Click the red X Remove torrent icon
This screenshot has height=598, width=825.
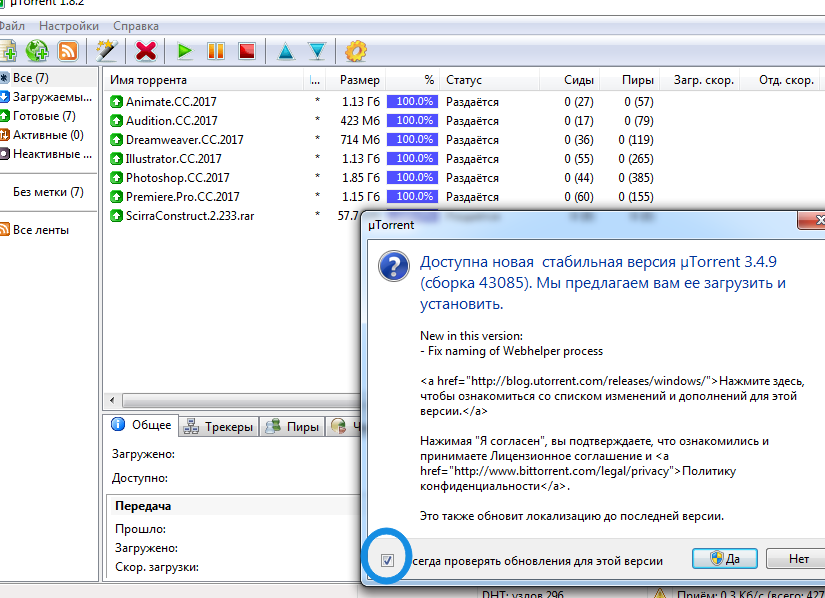pyautogui.click(x=146, y=51)
